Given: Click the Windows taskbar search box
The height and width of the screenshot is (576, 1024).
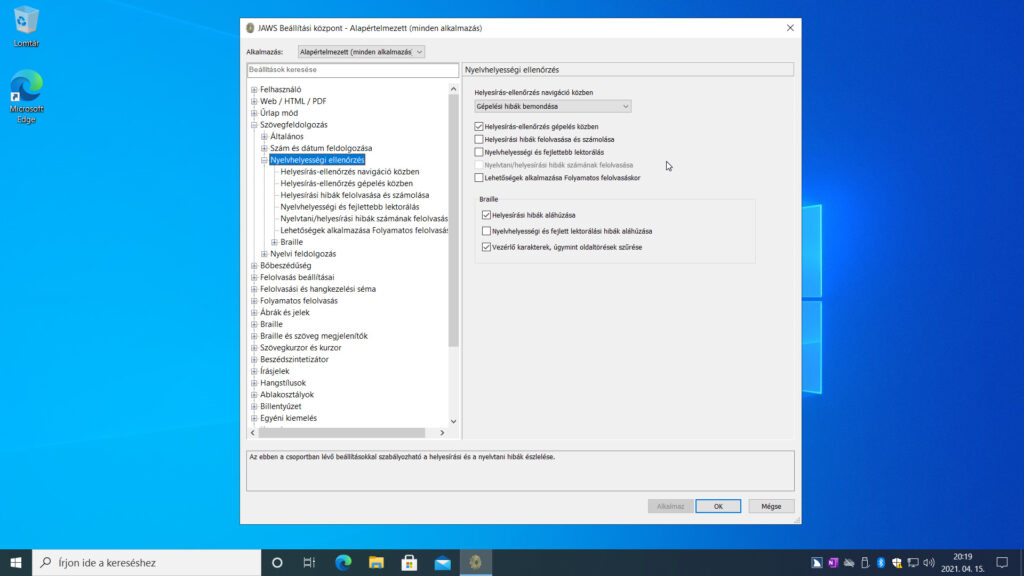Looking at the screenshot, I should [x=146, y=562].
